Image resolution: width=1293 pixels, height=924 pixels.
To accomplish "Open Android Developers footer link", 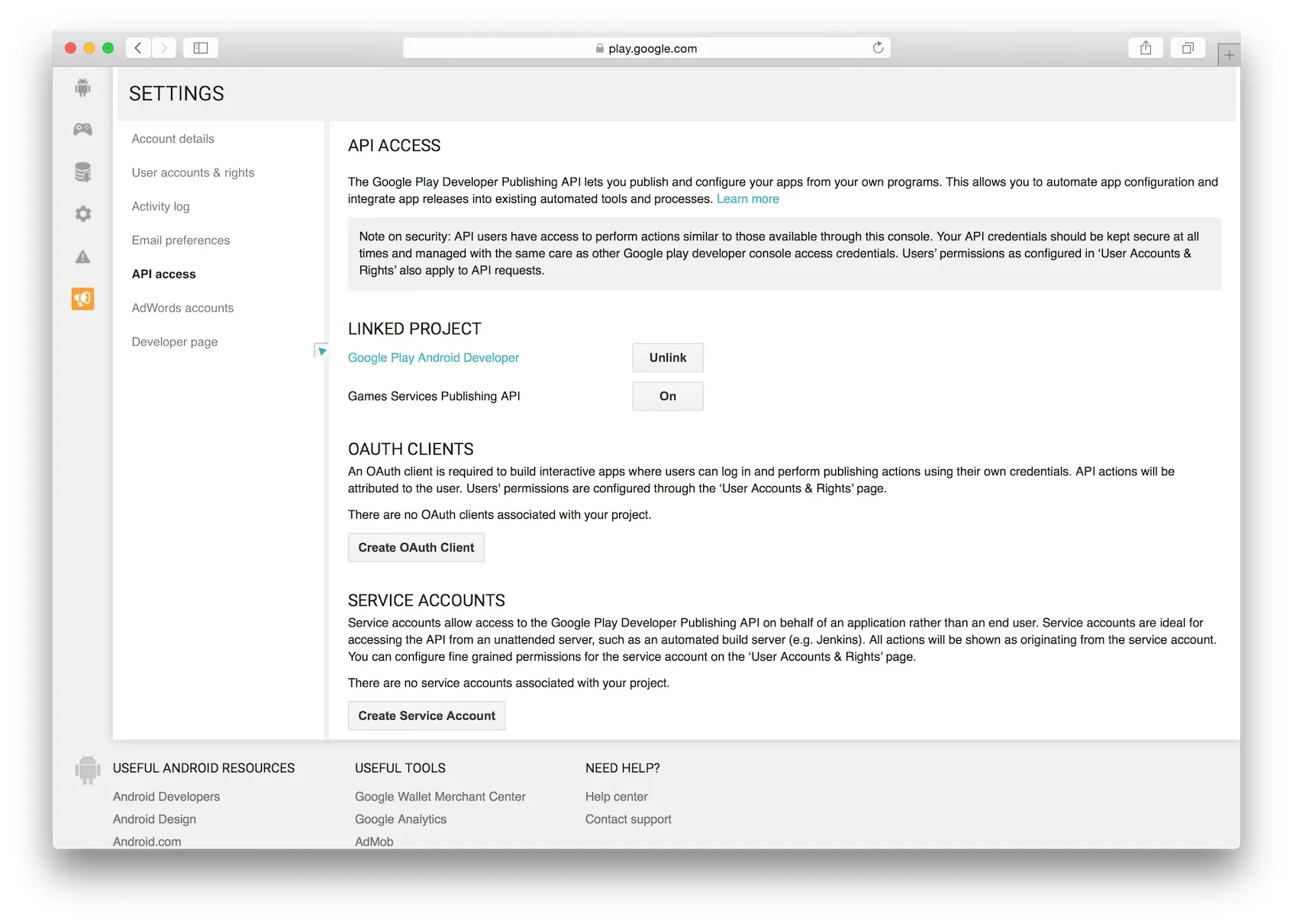I will point(166,797).
